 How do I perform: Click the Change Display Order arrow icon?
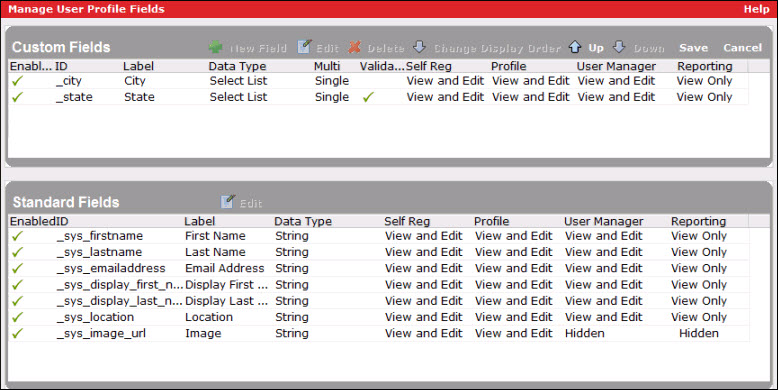pyautogui.click(x=419, y=47)
